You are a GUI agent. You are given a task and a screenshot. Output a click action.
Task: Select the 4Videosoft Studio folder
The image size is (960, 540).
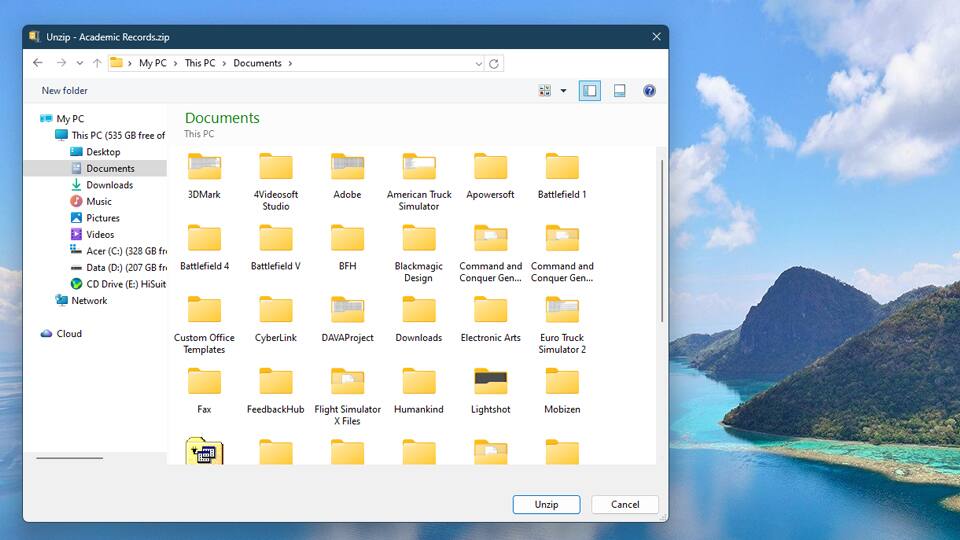tap(276, 182)
